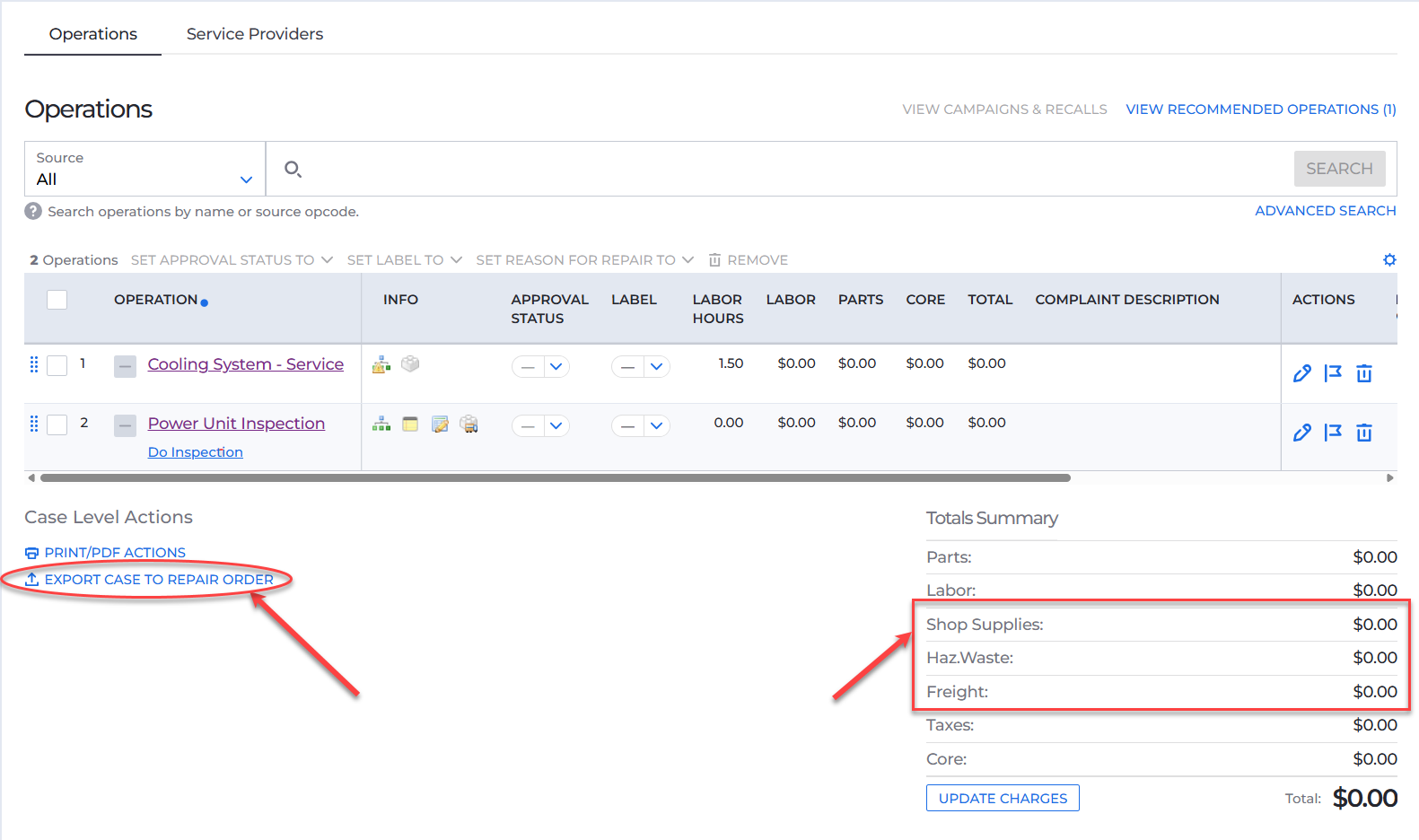
Task: Click the horizontal table scrollbar thumb
Action: (x=556, y=478)
